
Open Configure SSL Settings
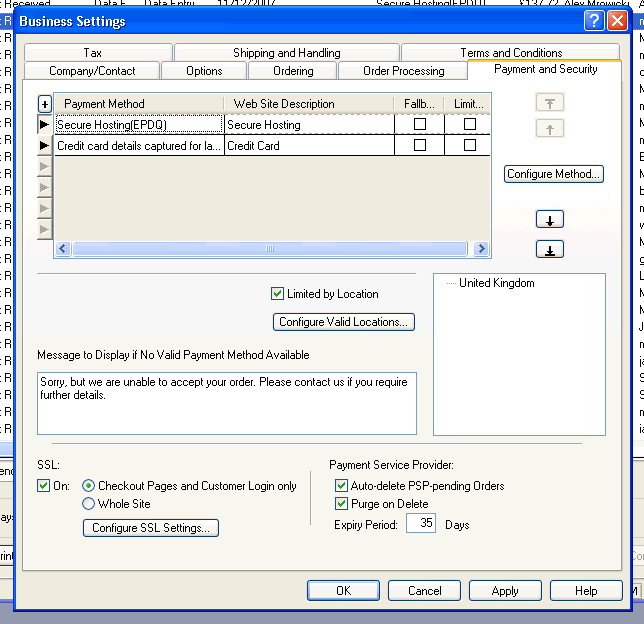pos(150,528)
